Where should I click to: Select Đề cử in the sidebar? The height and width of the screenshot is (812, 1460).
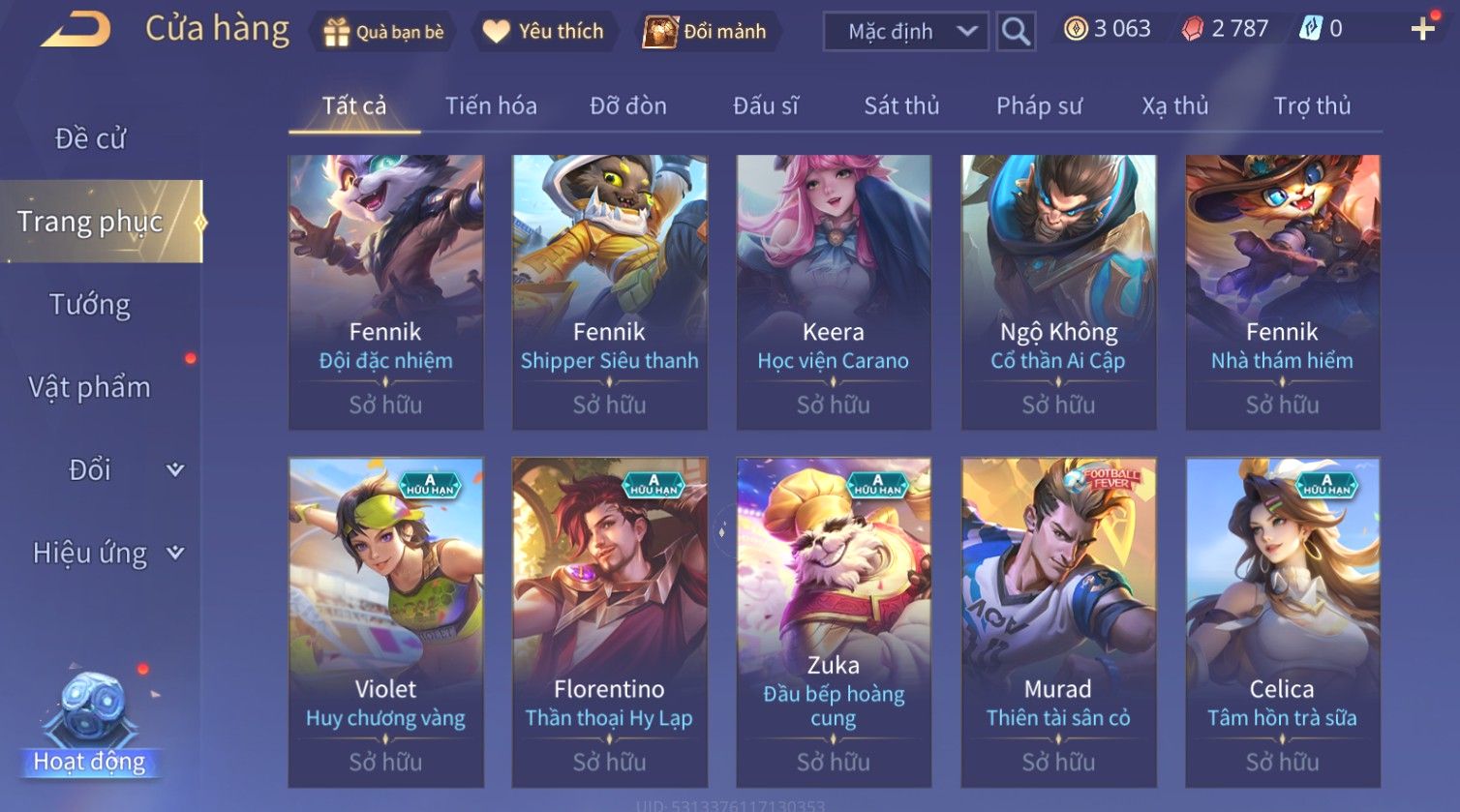(x=90, y=138)
